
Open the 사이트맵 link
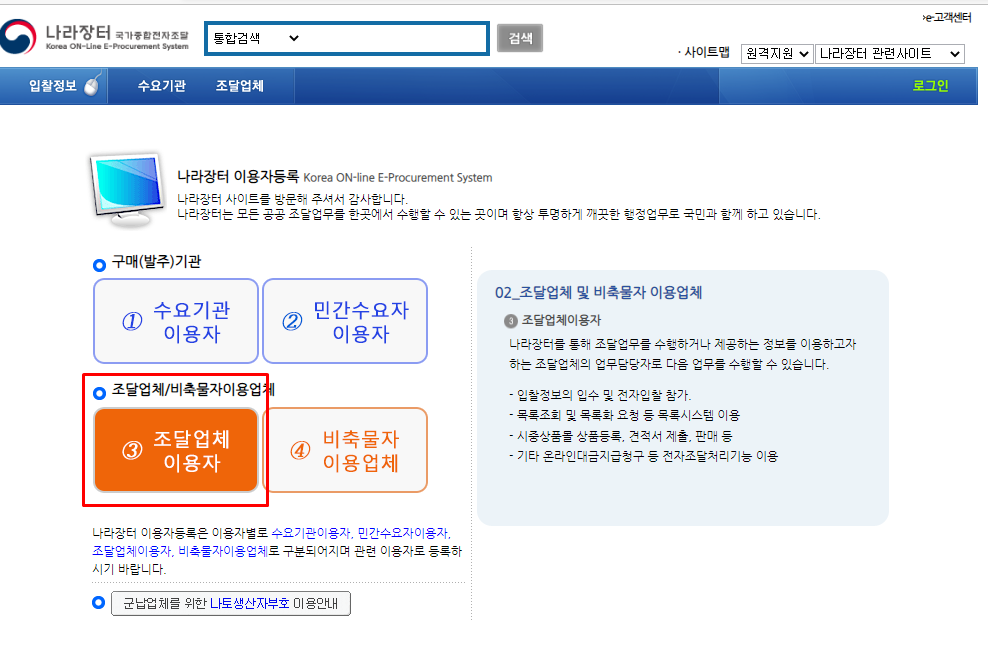(706, 53)
